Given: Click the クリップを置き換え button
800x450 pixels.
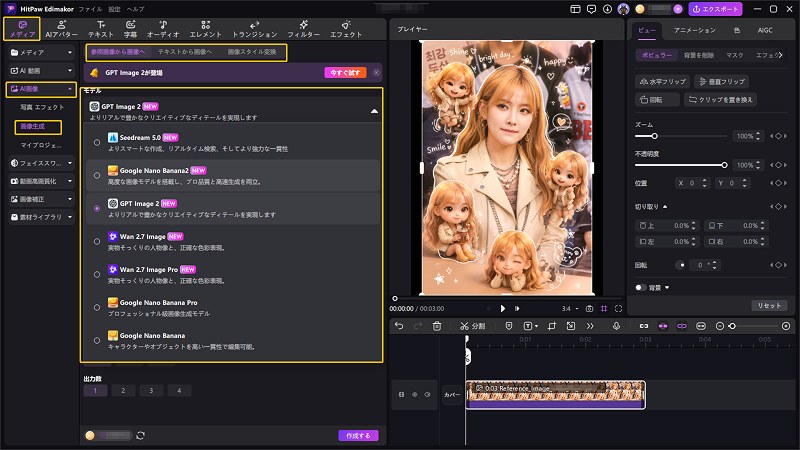Looking at the screenshot, I should [x=720, y=99].
